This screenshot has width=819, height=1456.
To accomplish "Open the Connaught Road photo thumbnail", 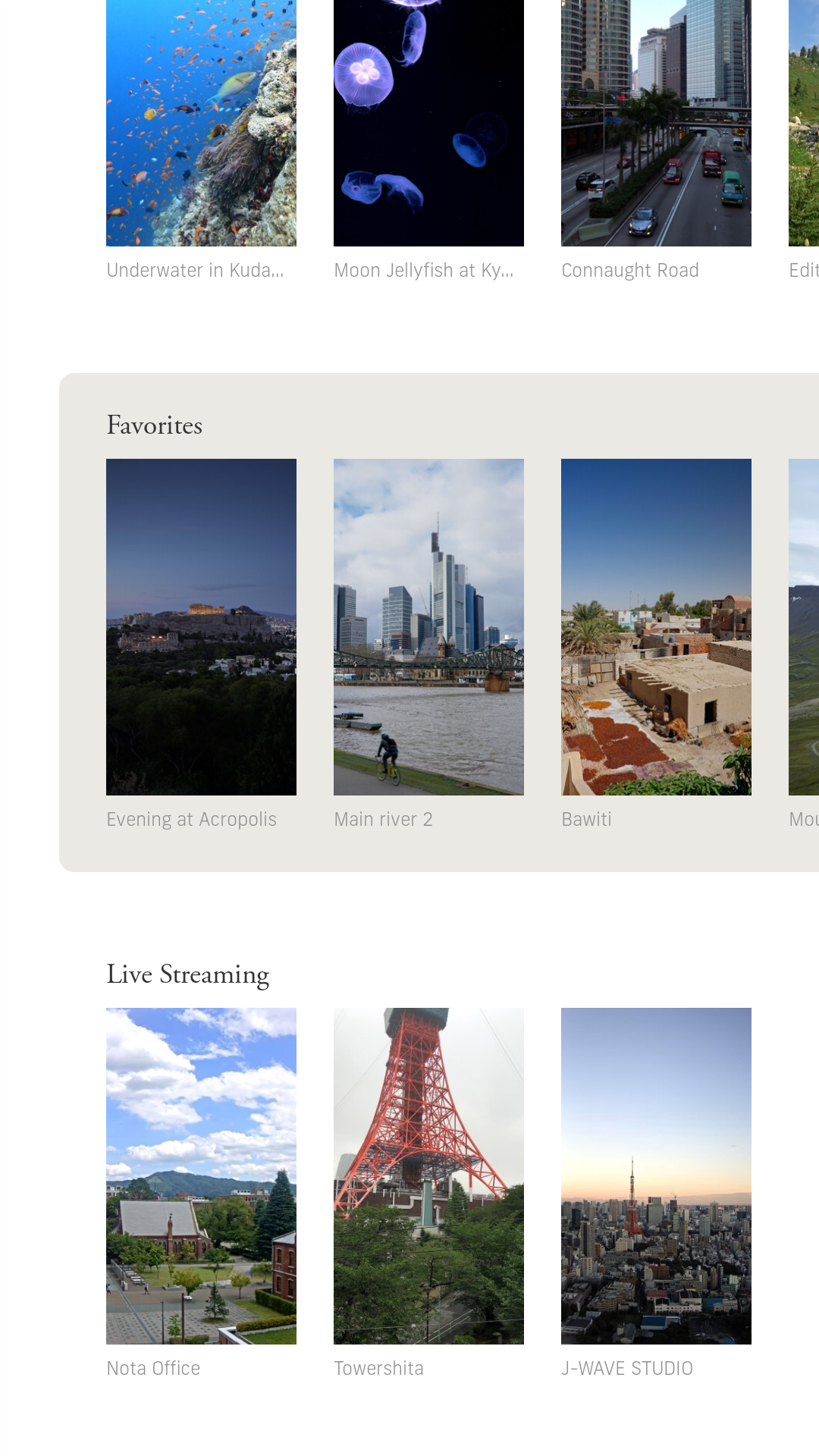I will click(656, 123).
